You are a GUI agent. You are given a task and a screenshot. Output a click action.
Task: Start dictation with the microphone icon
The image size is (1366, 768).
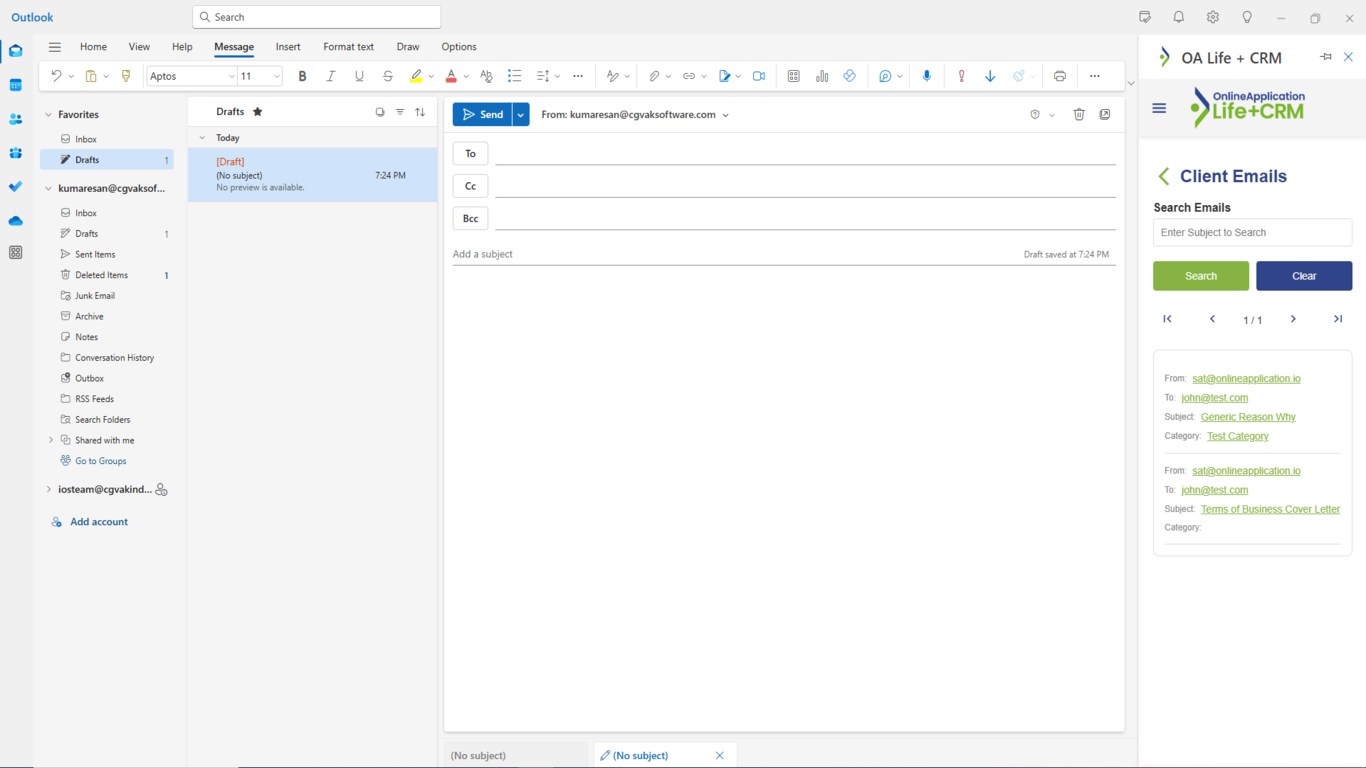(927, 76)
